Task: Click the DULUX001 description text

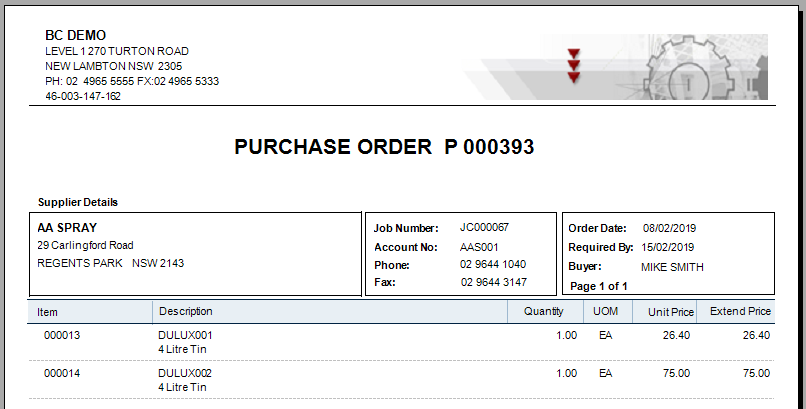Action: [x=185, y=335]
